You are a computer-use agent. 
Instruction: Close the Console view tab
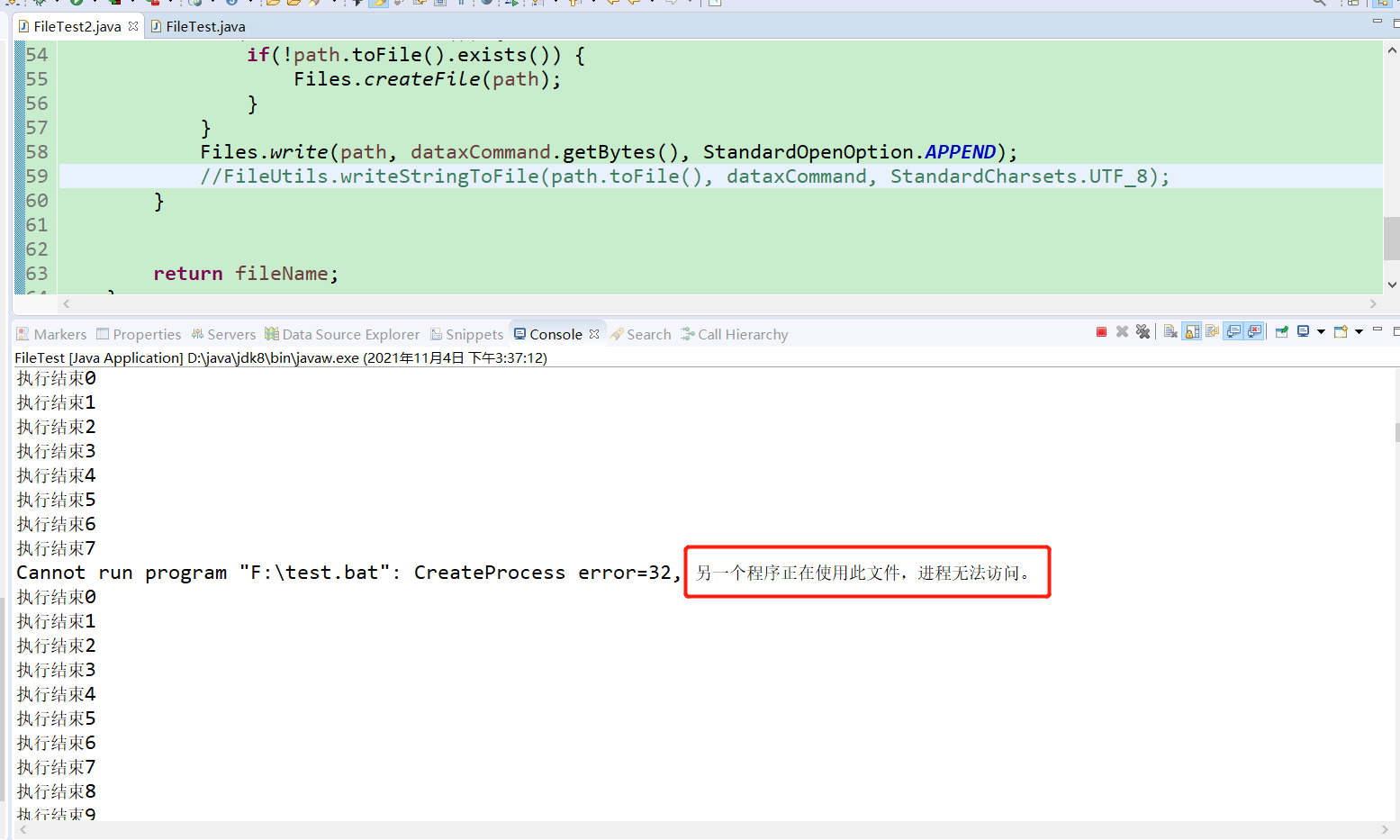594,334
